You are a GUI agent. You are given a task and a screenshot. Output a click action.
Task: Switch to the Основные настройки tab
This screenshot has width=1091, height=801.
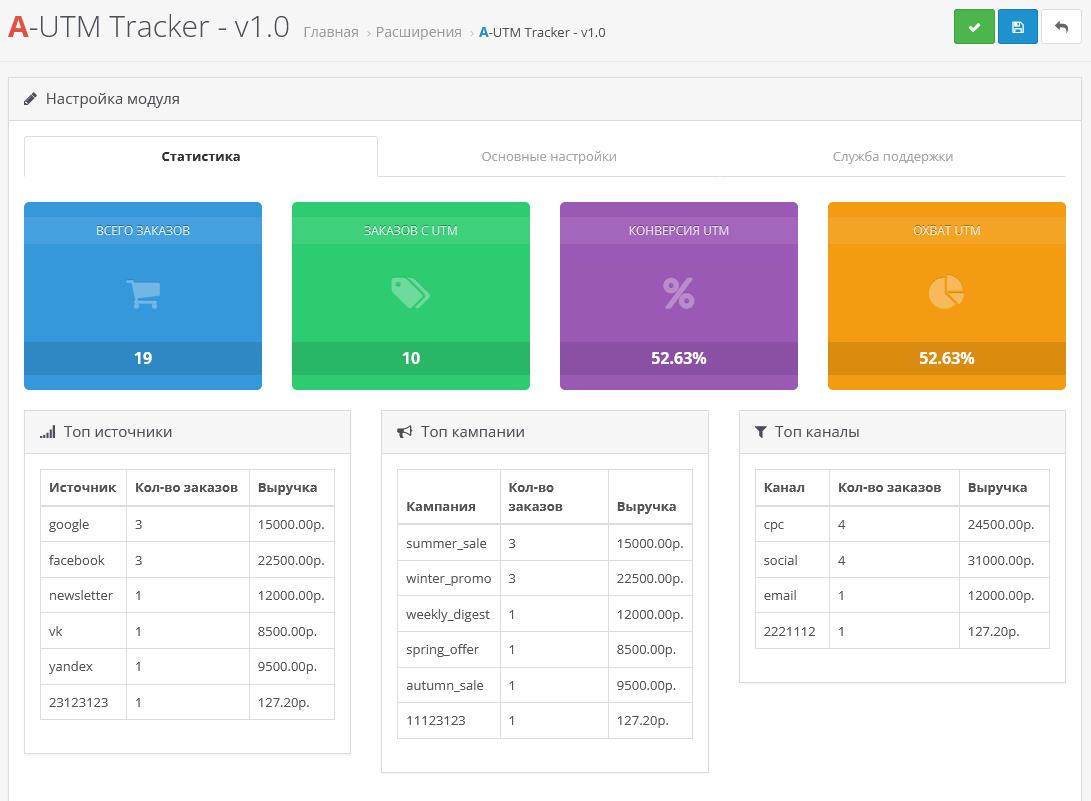pos(548,157)
